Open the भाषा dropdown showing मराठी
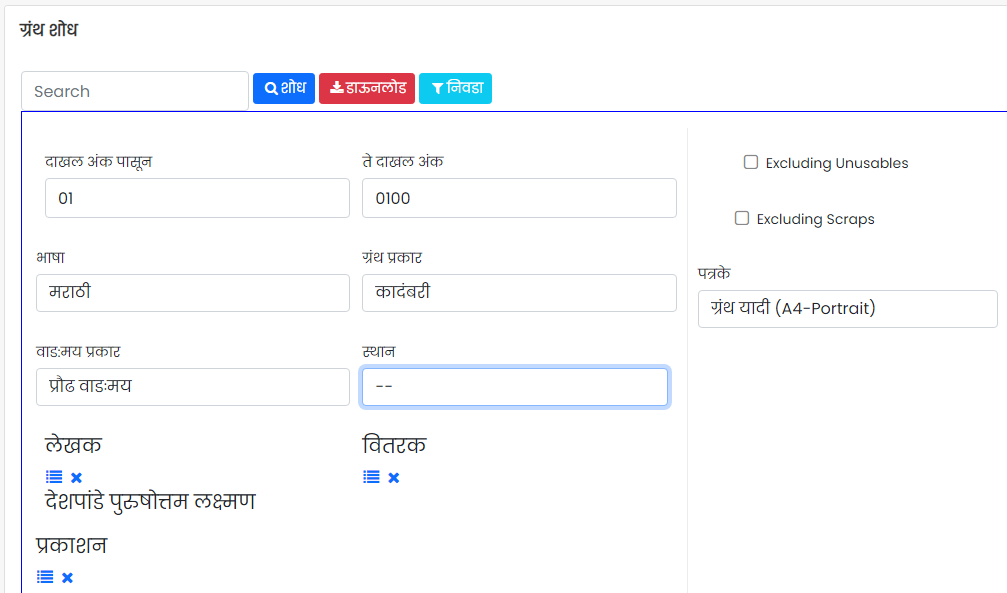The image size is (1007, 593). [193, 293]
